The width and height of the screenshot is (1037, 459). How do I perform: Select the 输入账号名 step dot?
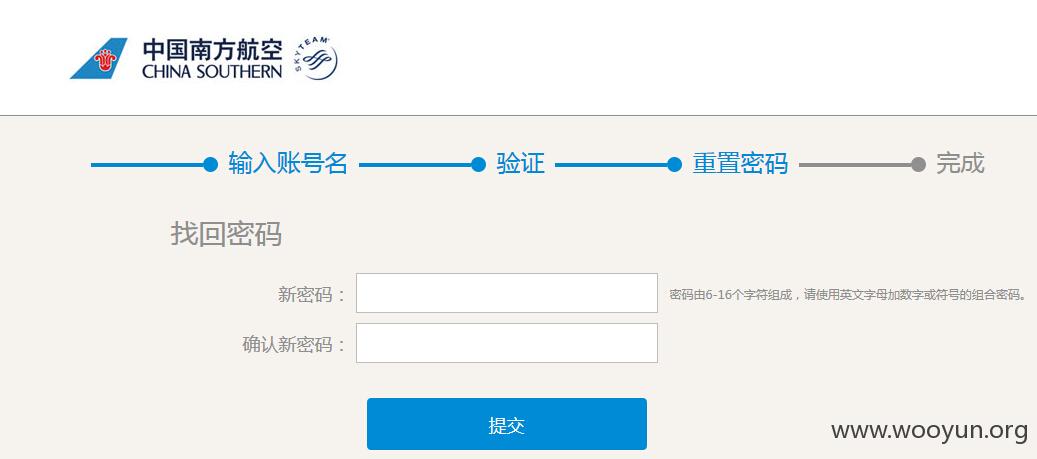tap(210, 165)
